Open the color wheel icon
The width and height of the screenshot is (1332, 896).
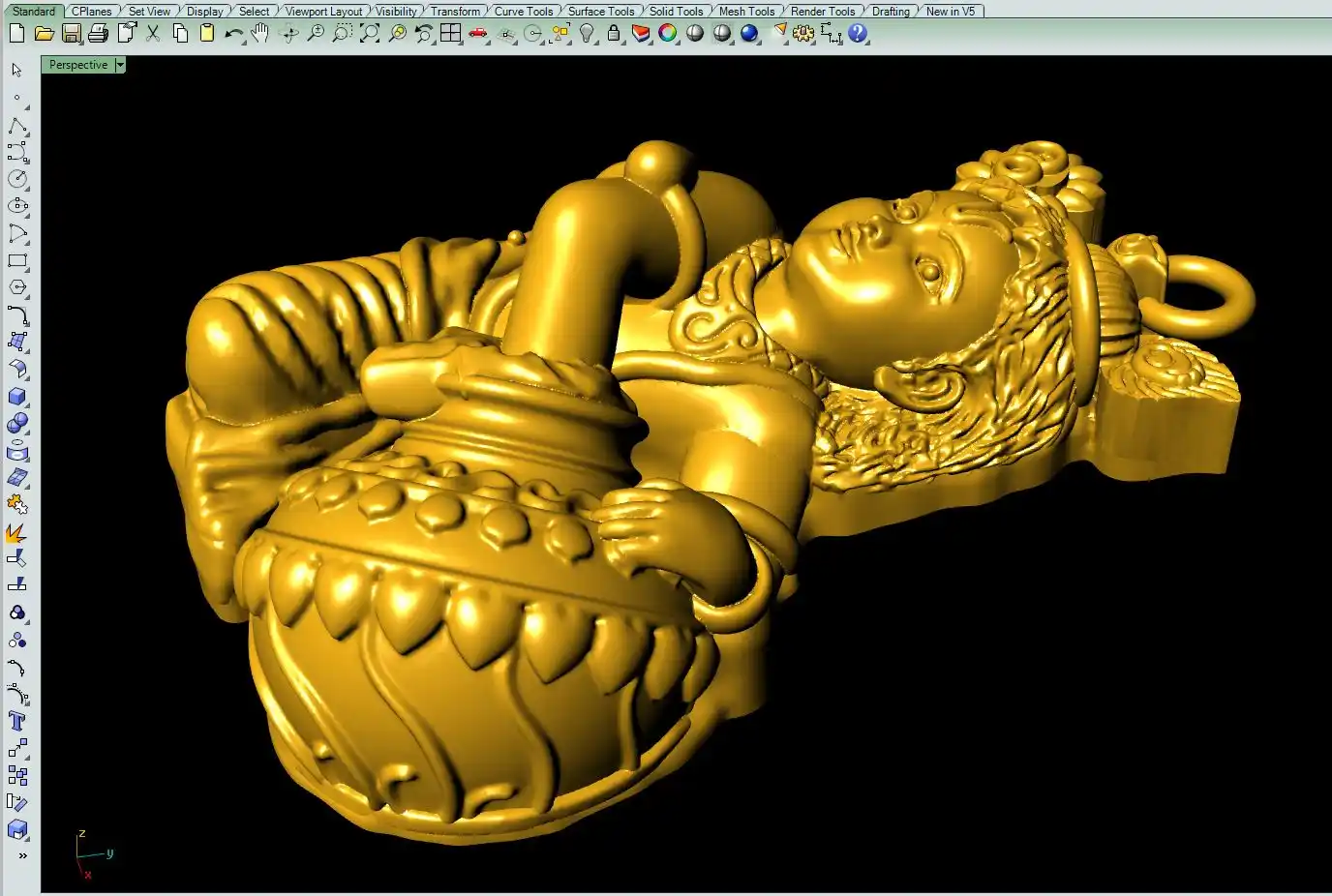(668, 34)
